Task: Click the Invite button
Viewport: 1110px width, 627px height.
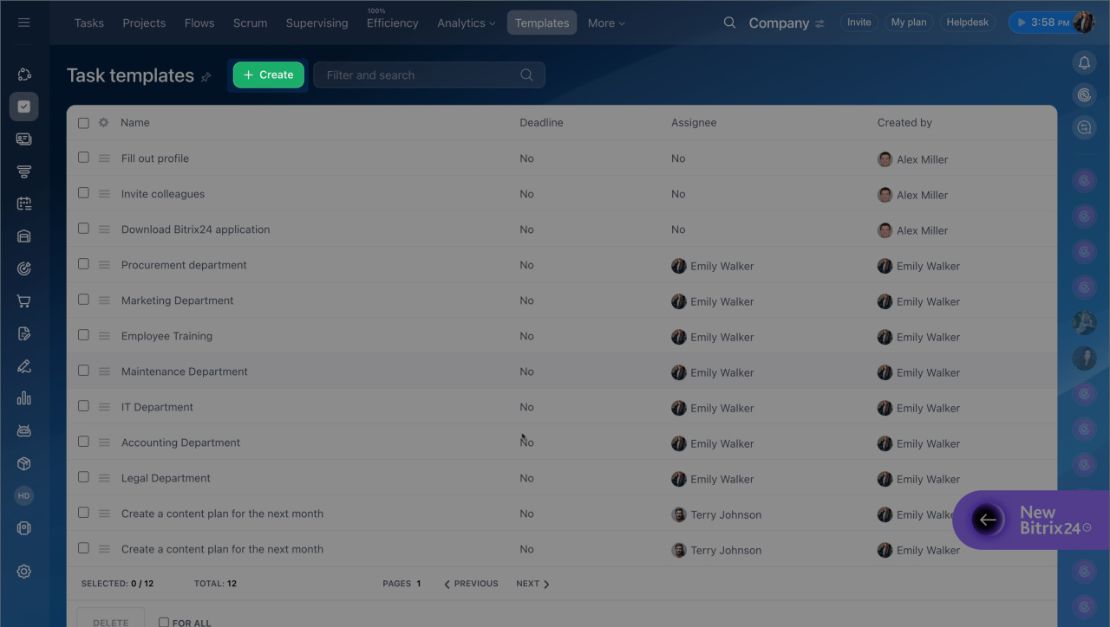Action: point(859,23)
